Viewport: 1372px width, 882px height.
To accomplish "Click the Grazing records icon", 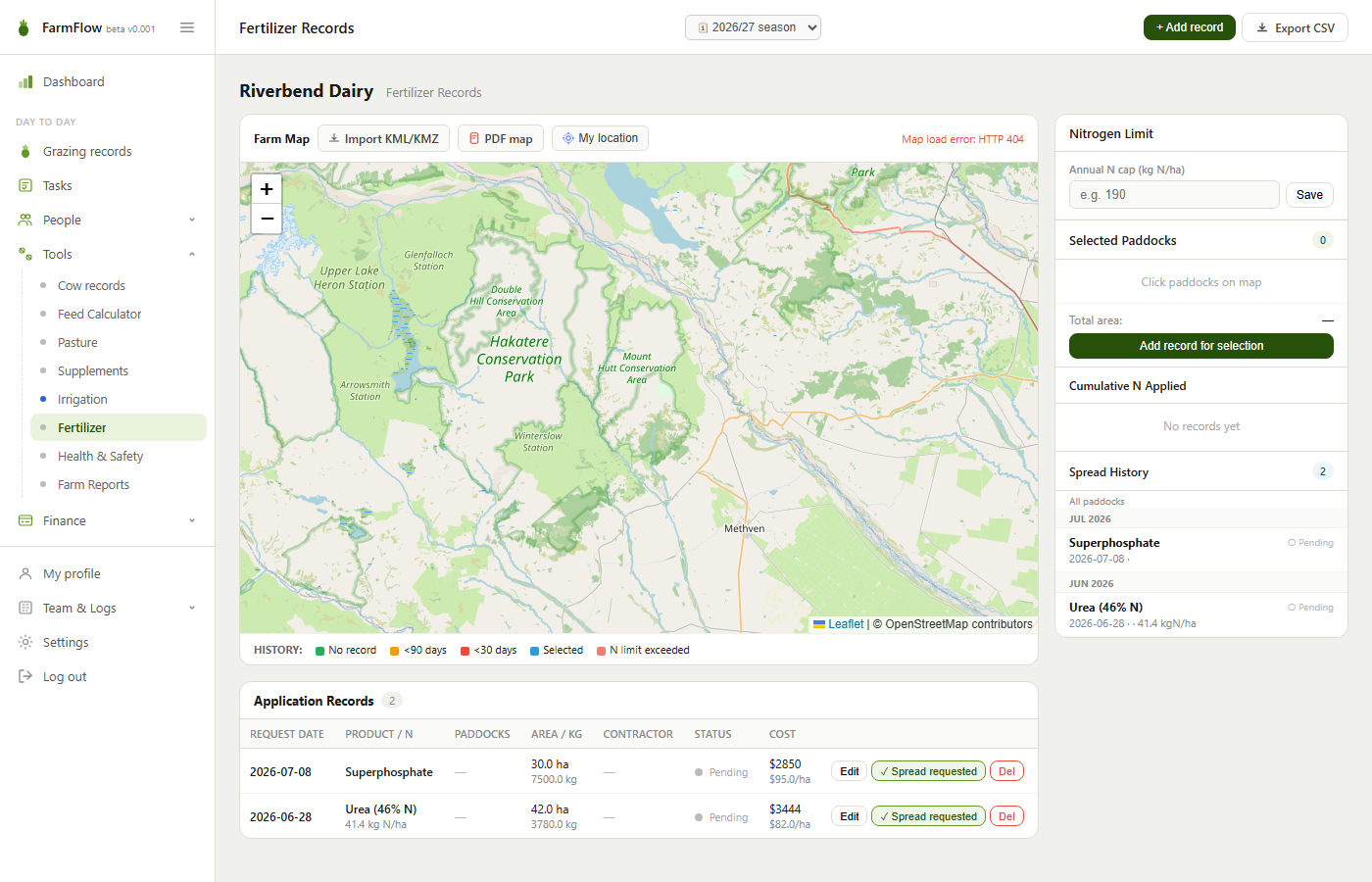I will click(25, 152).
